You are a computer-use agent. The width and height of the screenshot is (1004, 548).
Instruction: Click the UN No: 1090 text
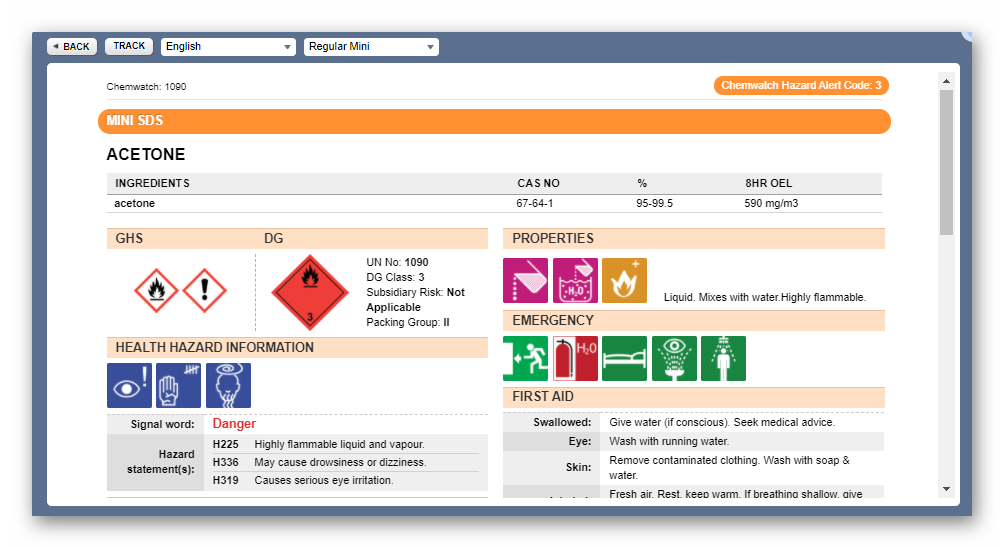pos(397,262)
